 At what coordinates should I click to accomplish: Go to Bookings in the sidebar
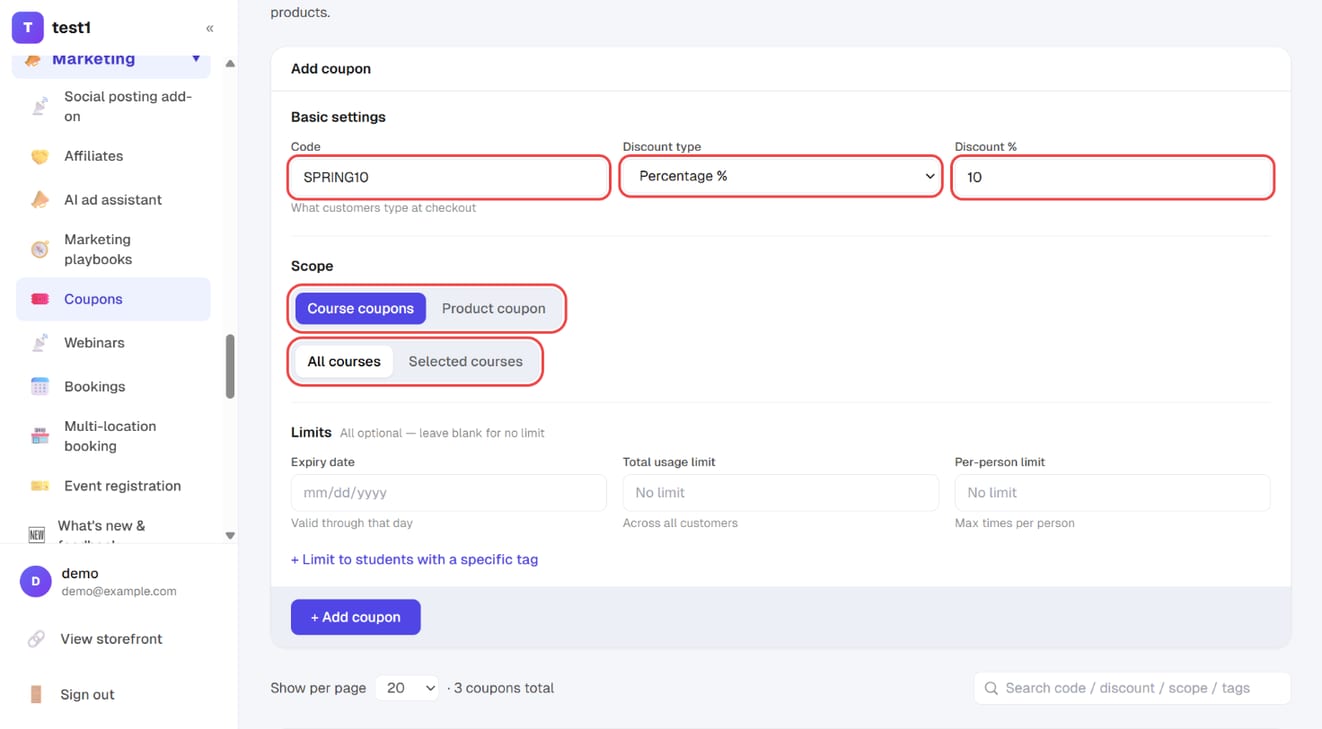pos(113,386)
